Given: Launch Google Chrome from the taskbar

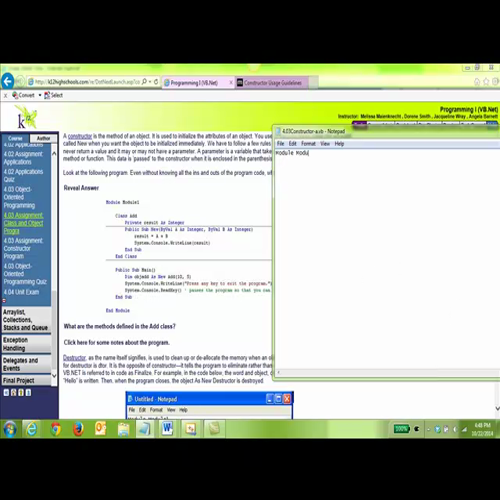Looking at the screenshot, I should click(x=55, y=429).
